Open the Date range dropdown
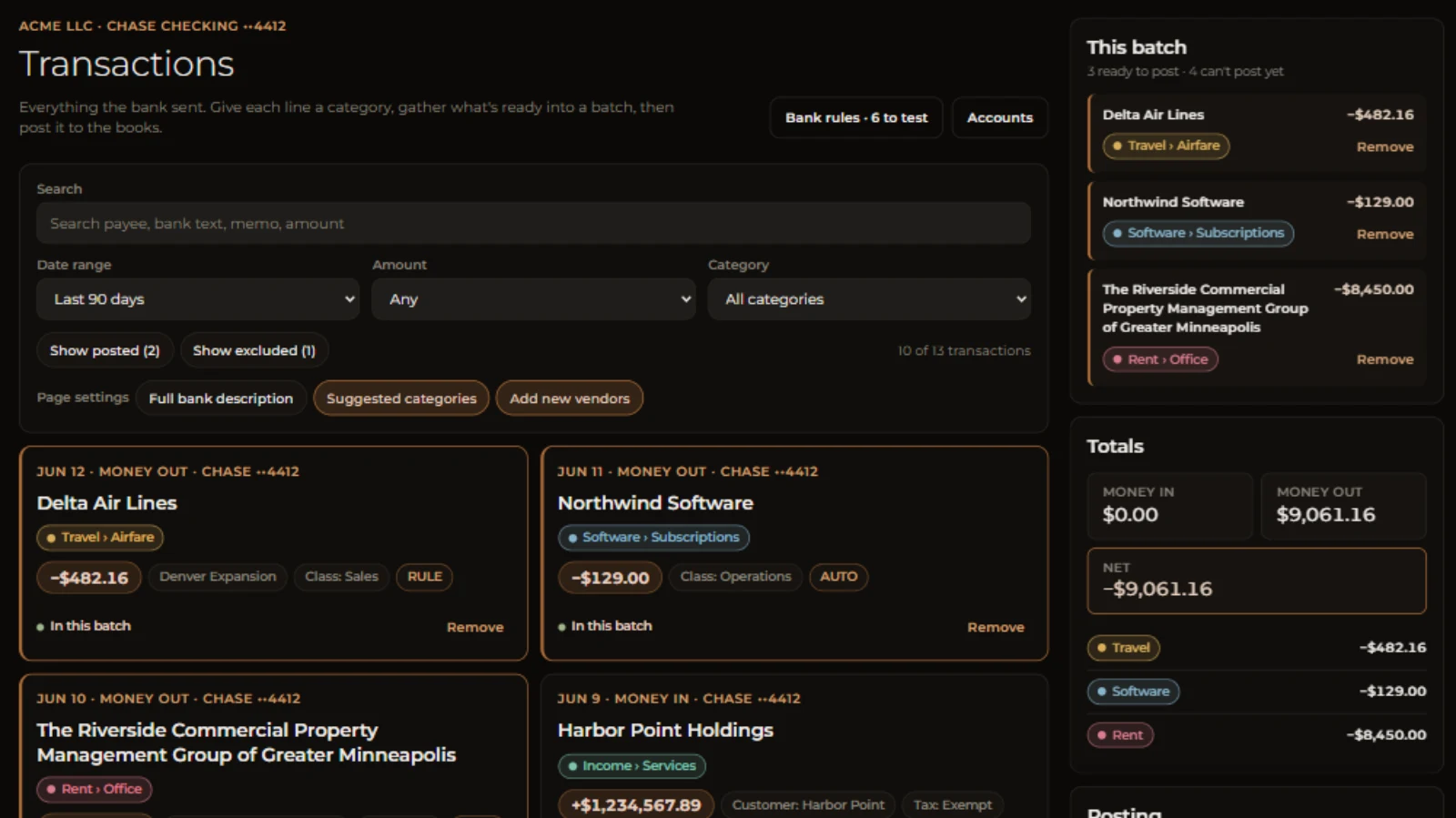1456x818 pixels. (x=197, y=298)
